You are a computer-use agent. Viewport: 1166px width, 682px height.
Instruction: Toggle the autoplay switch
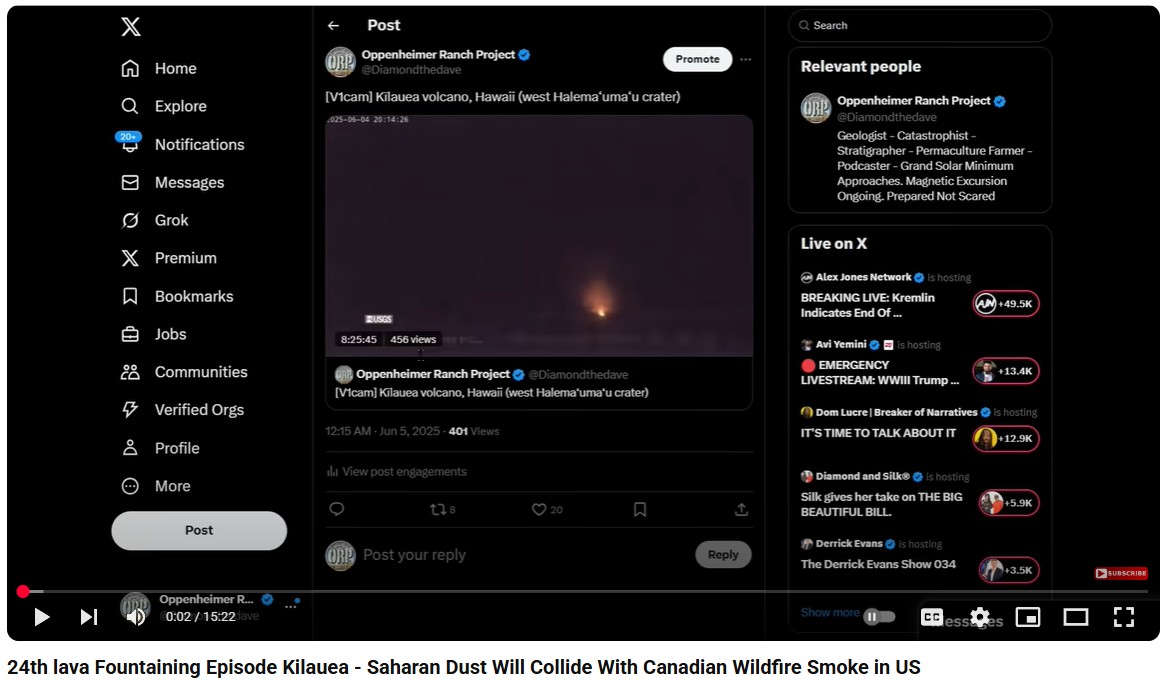point(879,617)
